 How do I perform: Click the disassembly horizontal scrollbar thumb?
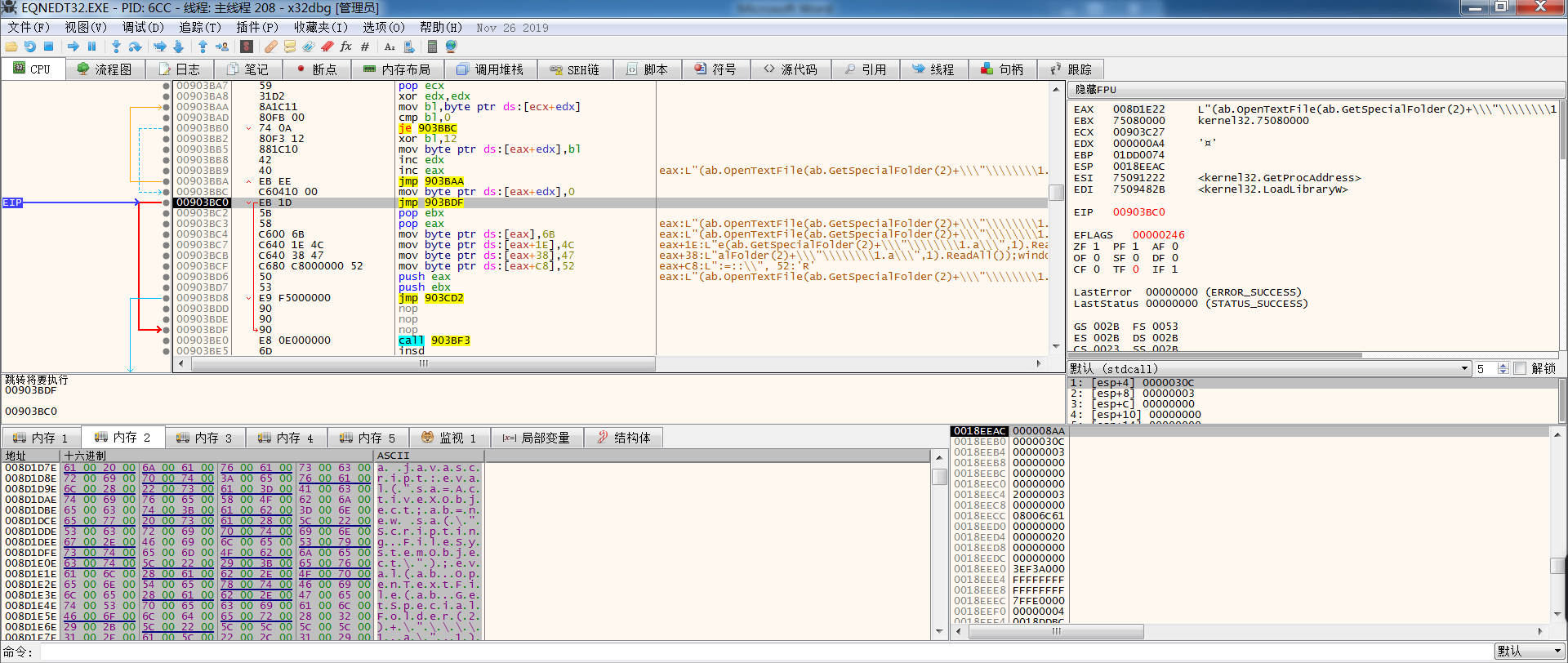tap(423, 364)
